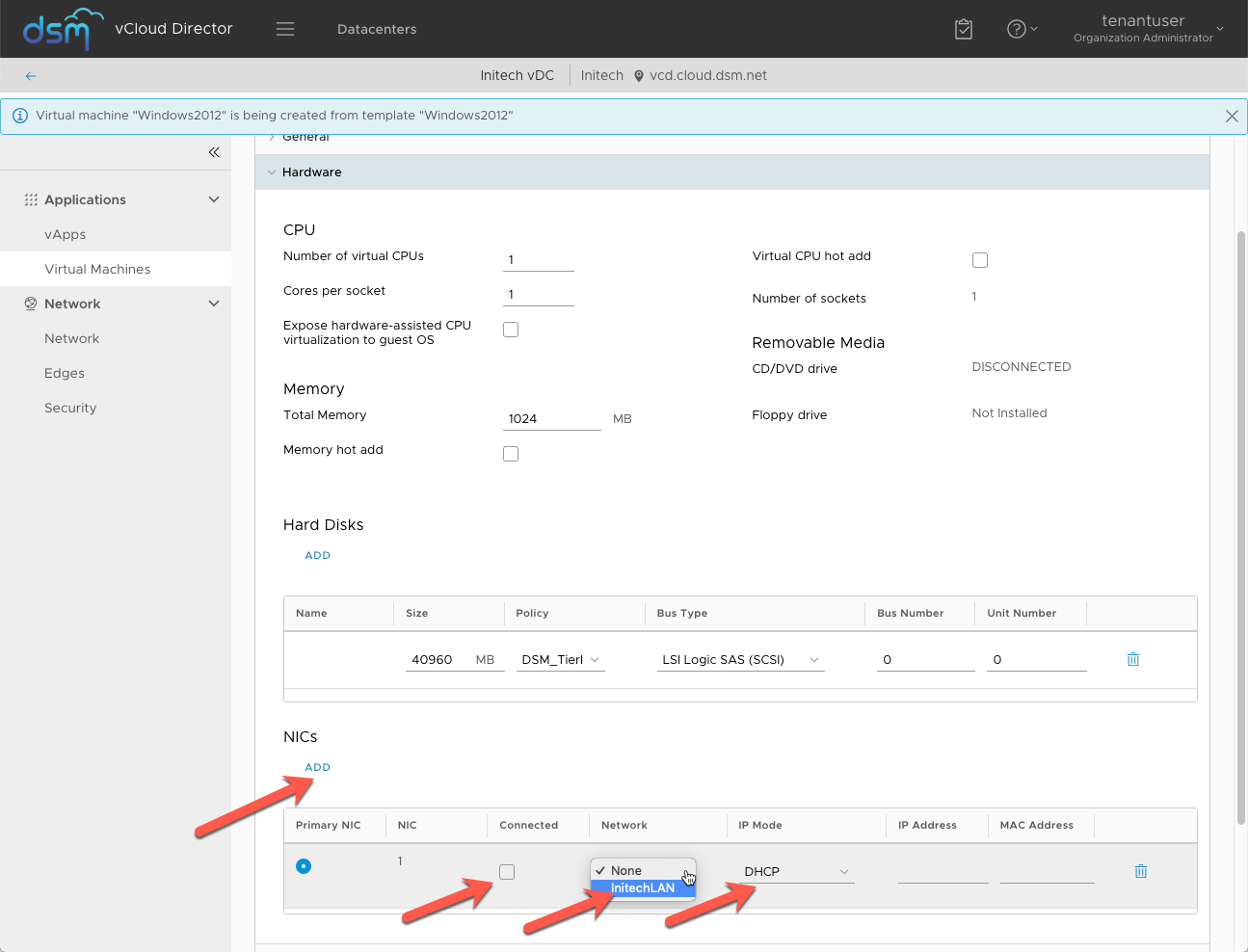Click ADD under NICs
Image resolution: width=1248 pixels, height=952 pixels.
[x=318, y=767]
